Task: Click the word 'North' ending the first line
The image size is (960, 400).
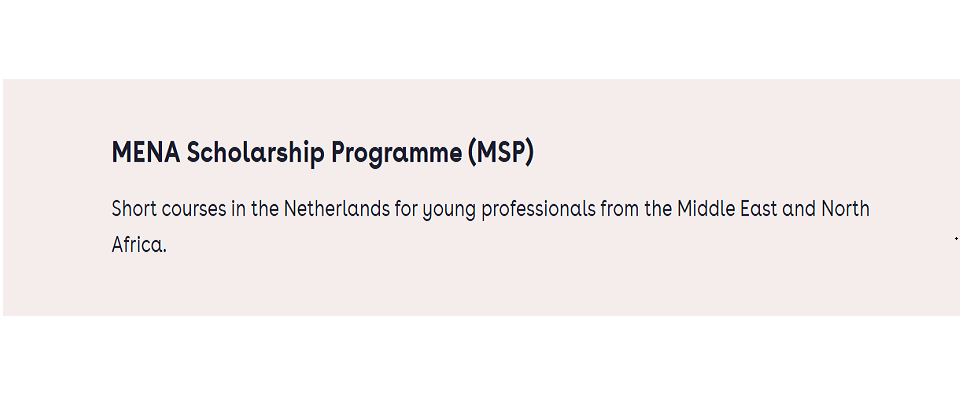Action: coord(846,209)
